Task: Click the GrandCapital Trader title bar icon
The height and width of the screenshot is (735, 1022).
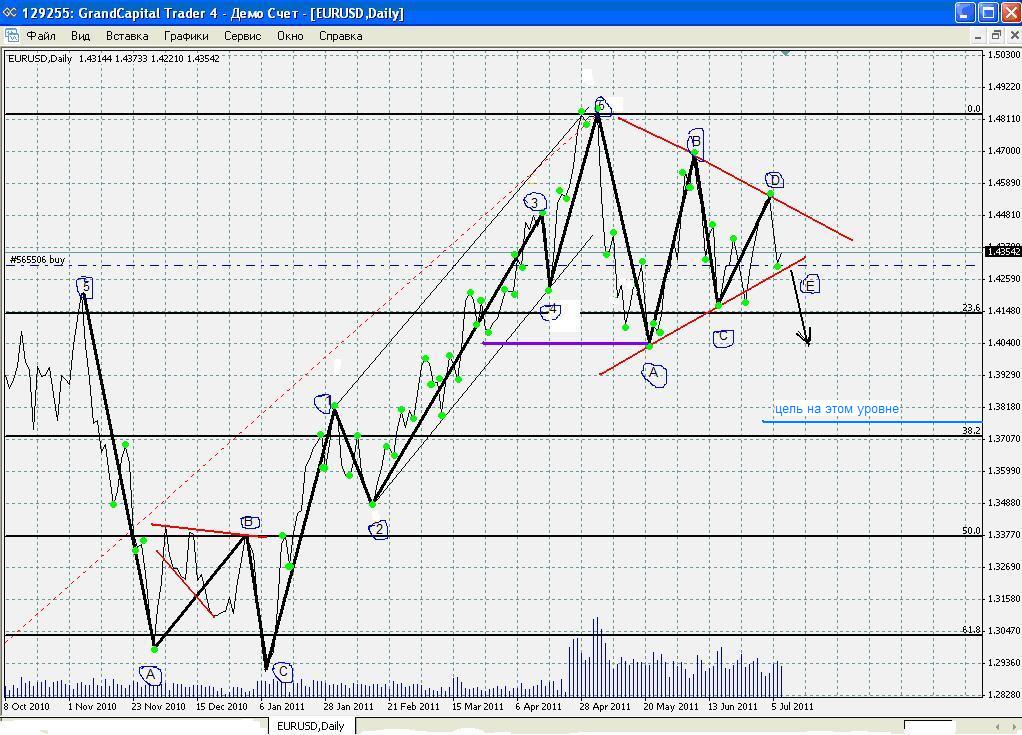Action: 10,12
